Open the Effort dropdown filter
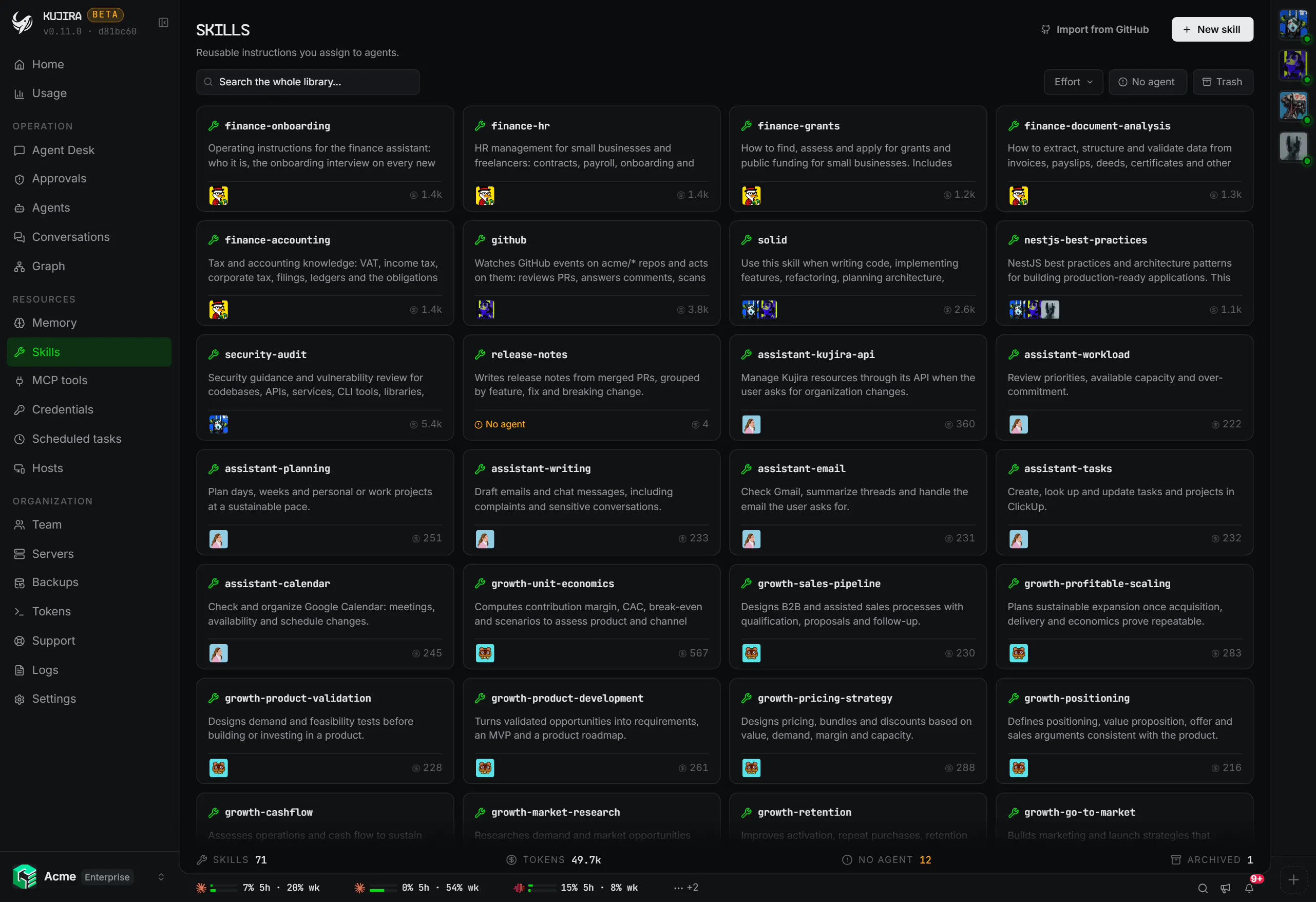Image resolution: width=1316 pixels, height=902 pixels. pos(1073,82)
